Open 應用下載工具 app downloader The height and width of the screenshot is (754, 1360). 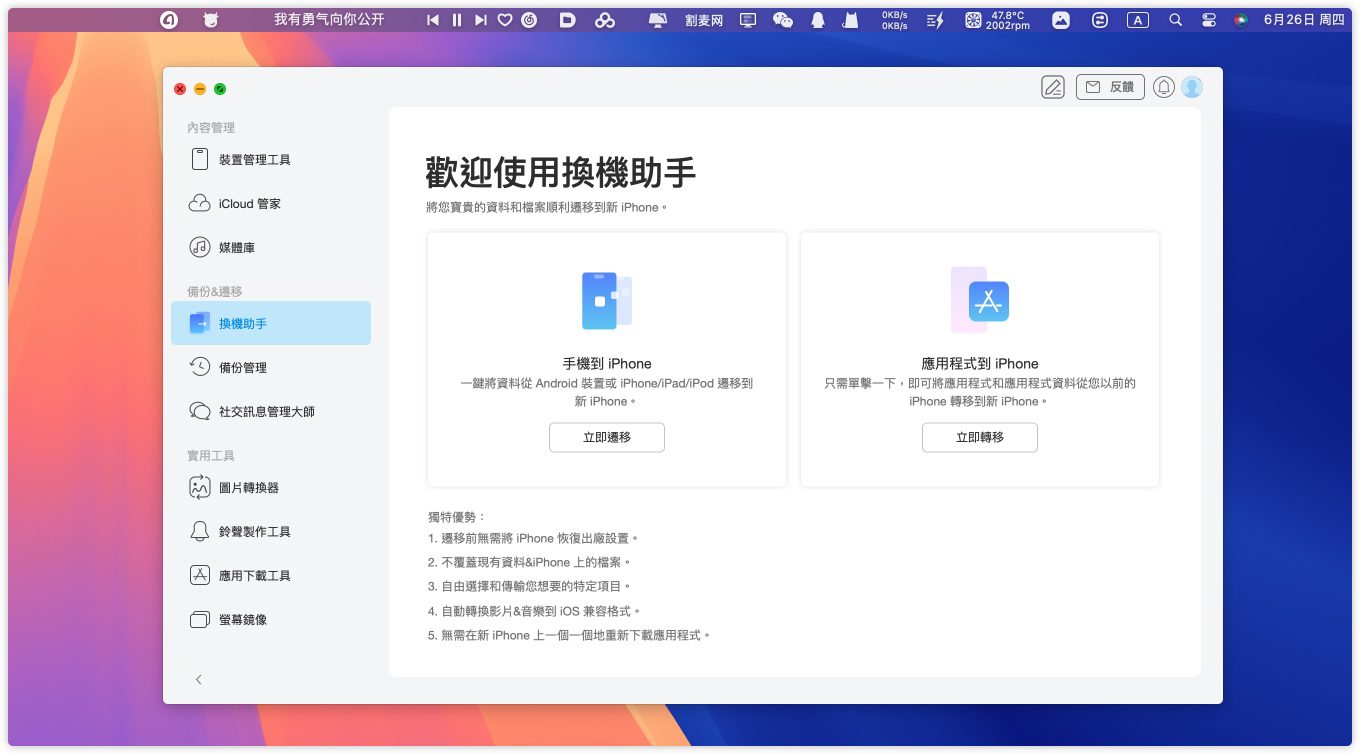254,576
